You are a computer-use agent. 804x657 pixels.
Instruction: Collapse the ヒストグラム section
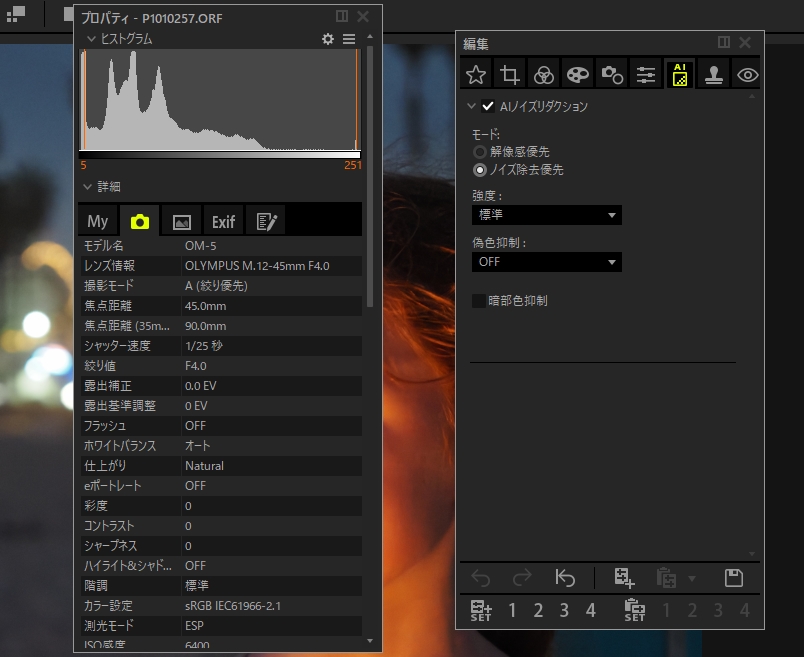[x=91, y=39]
